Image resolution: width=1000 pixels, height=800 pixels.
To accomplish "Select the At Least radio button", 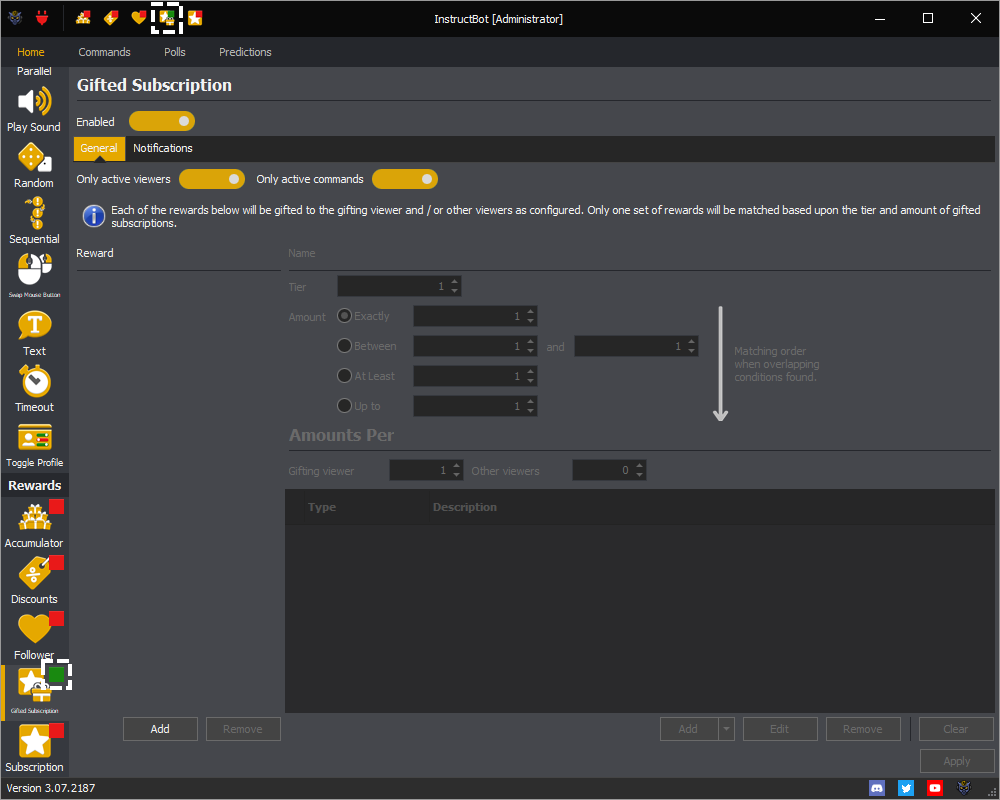I will point(344,376).
